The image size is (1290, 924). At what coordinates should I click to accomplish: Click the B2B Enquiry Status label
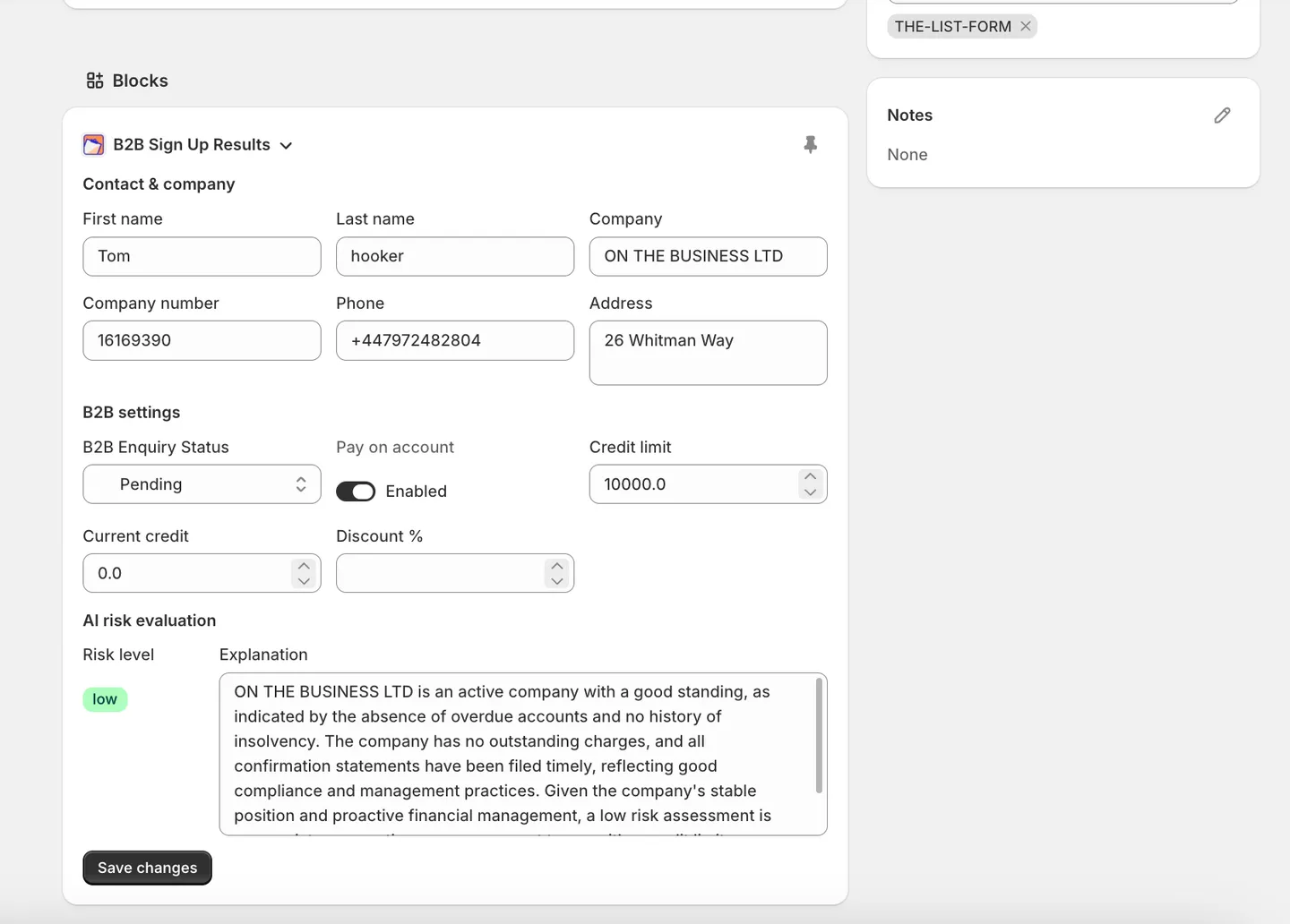point(156,448)
